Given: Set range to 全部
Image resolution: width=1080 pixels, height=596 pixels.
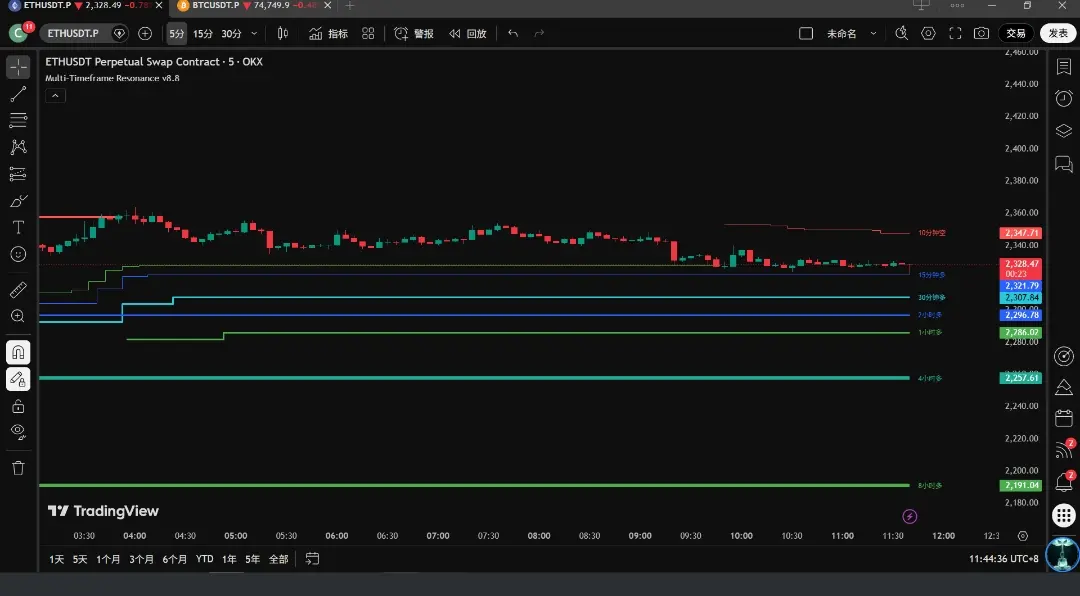Looking at the screenshot, I should (278, 559).
